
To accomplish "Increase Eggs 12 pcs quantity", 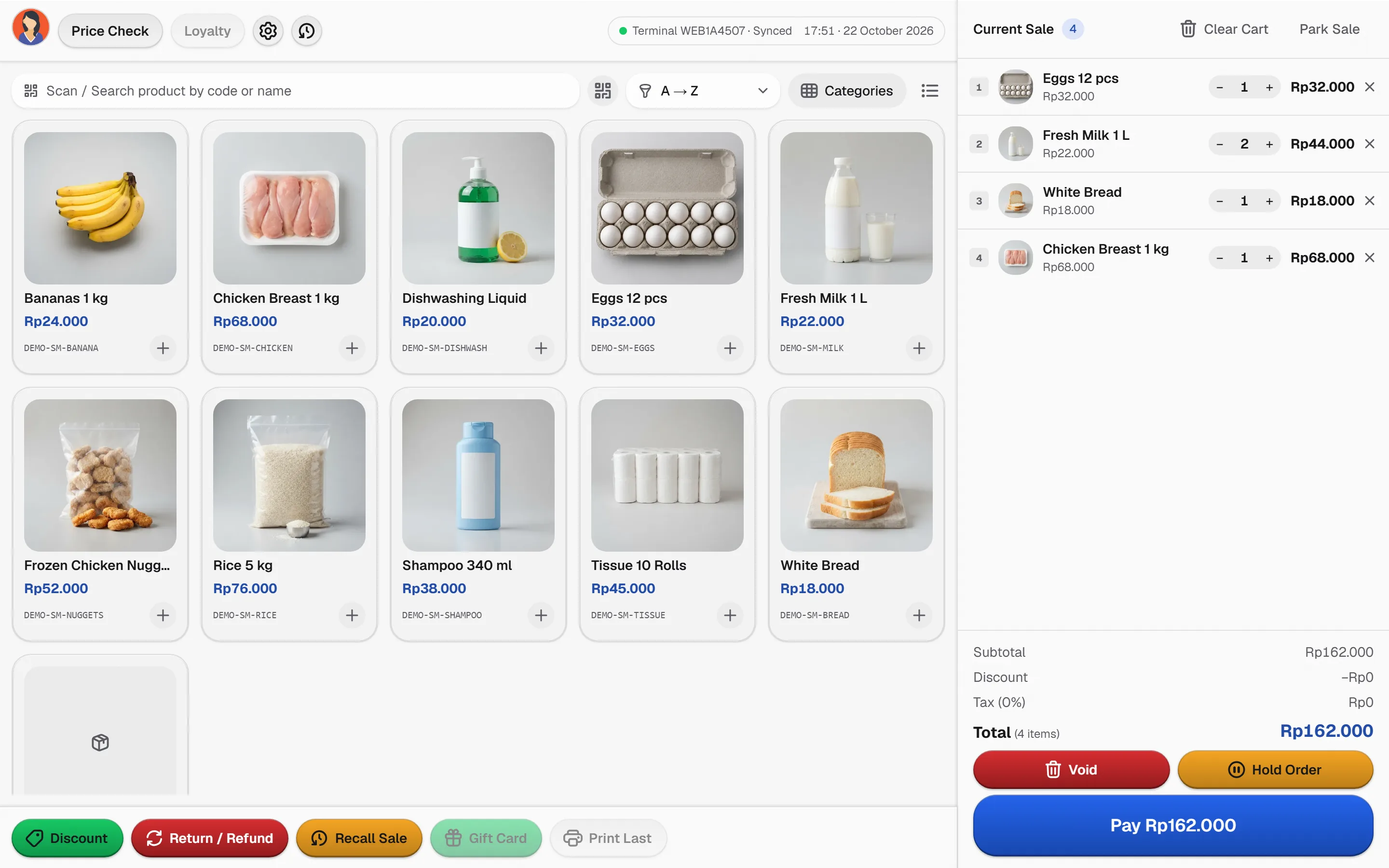I will click(1269, 87).
